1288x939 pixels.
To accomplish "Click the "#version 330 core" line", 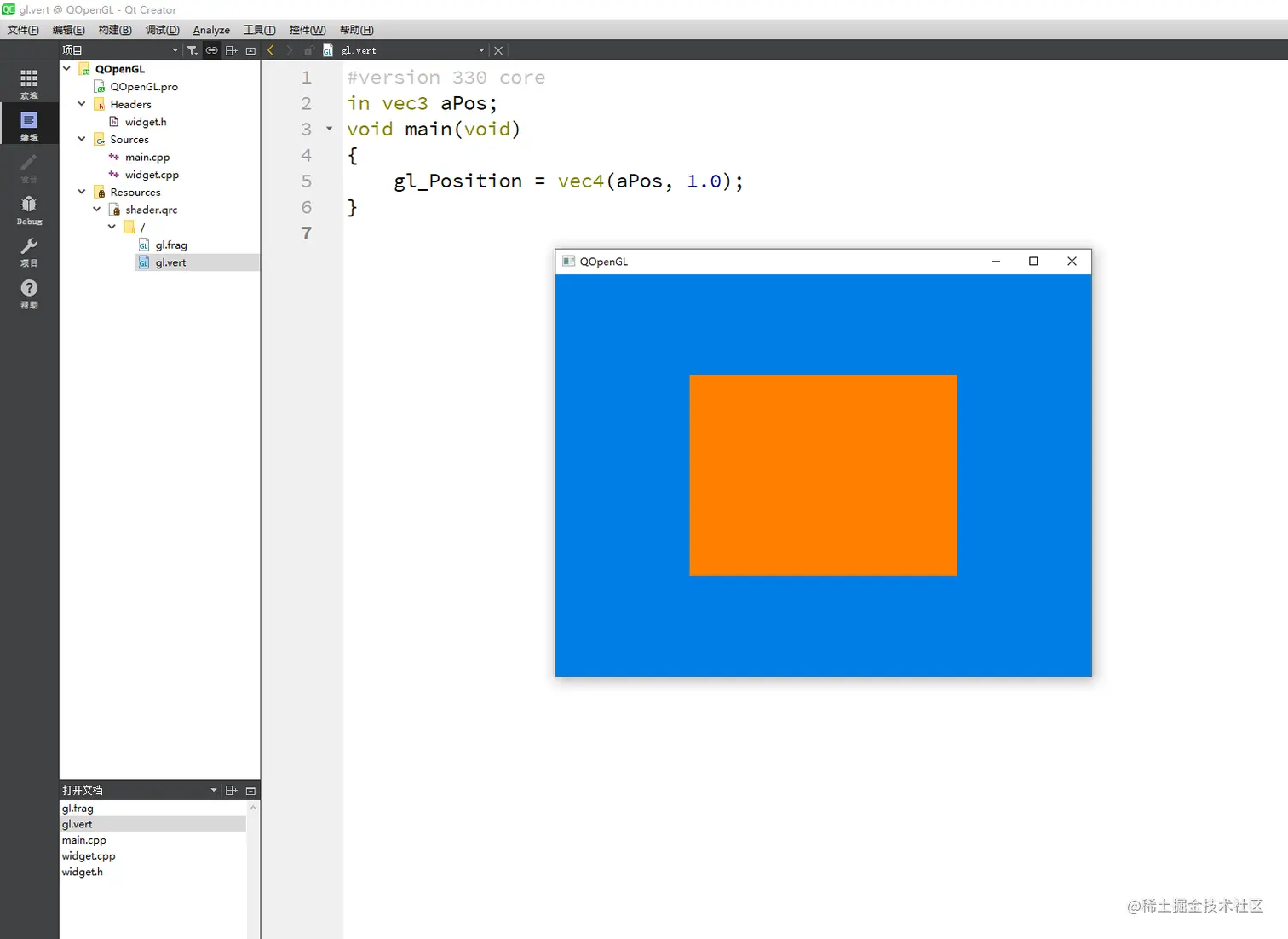I will 446,77.
